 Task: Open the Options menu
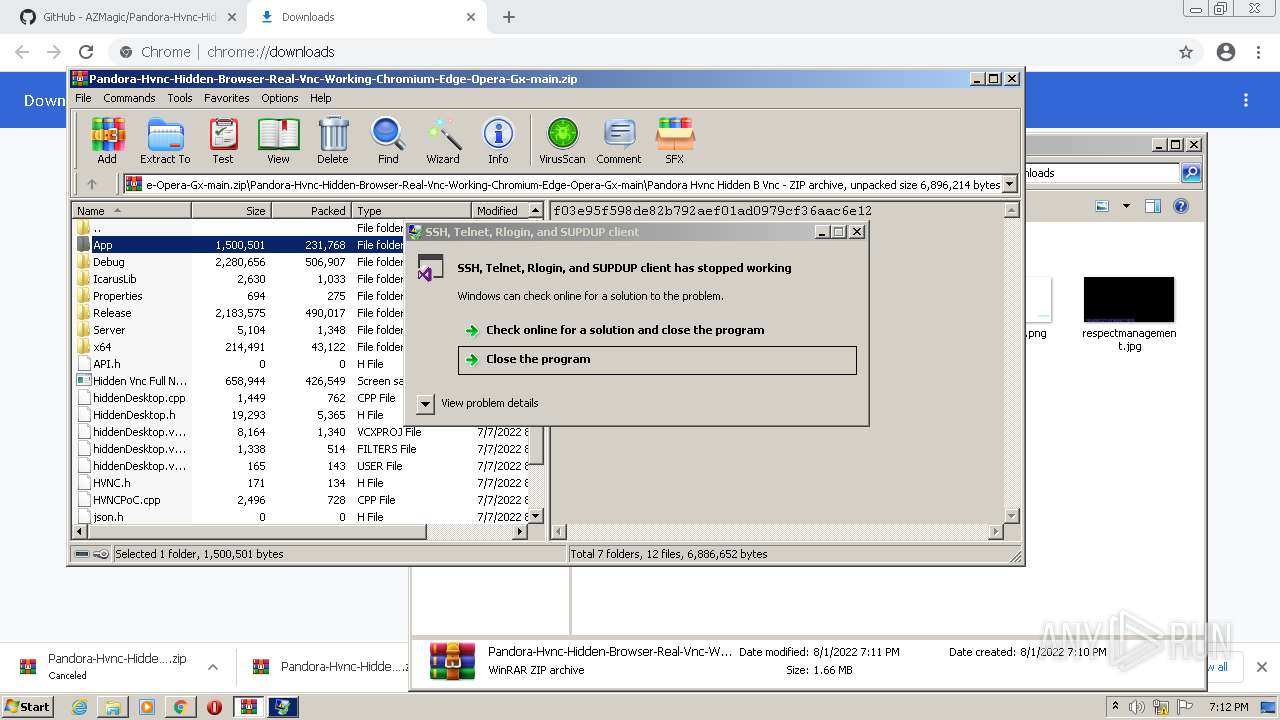280,98
